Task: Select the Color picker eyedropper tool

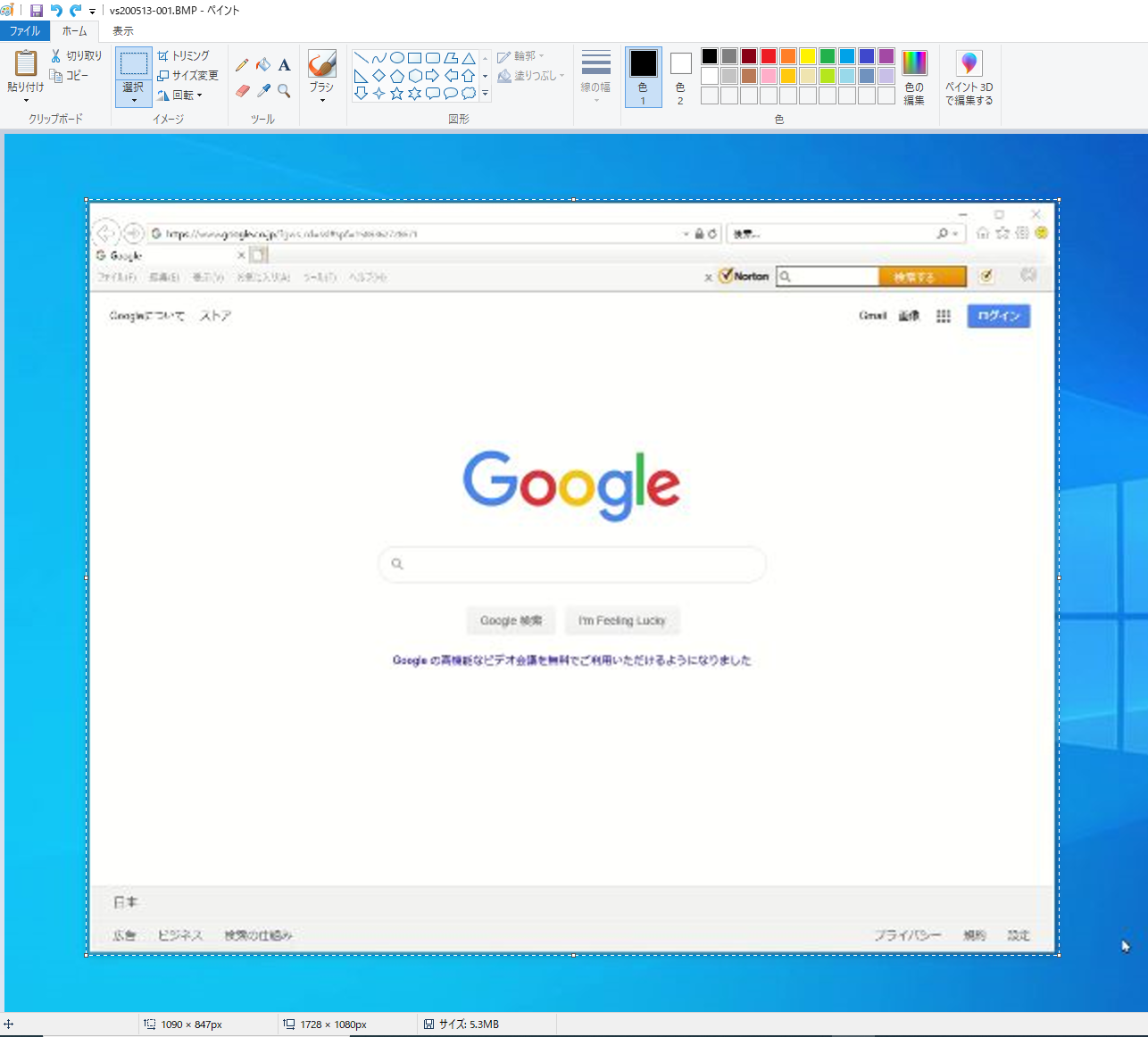Action: click(263, 91)
